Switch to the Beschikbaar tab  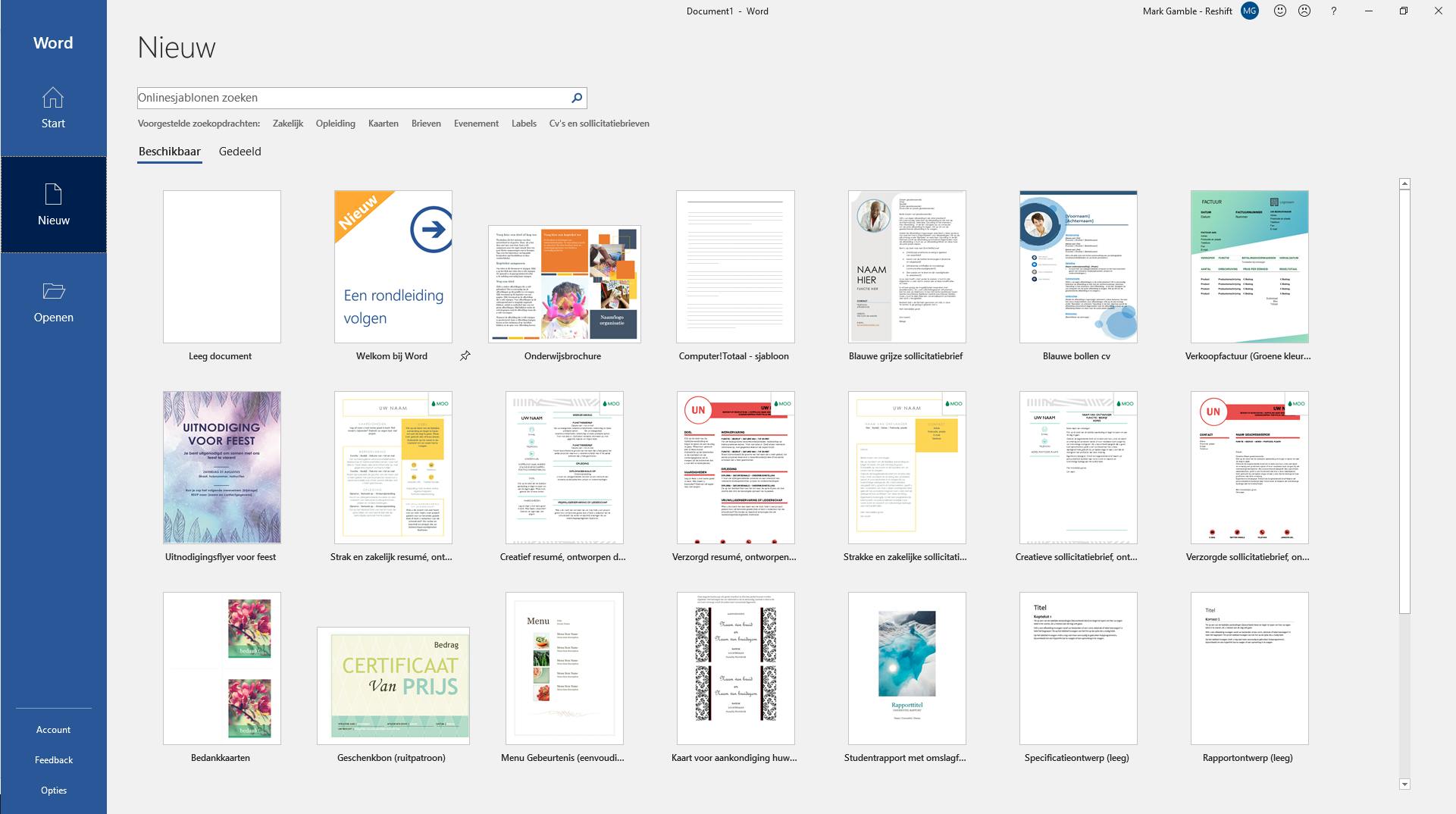(170, 152)
